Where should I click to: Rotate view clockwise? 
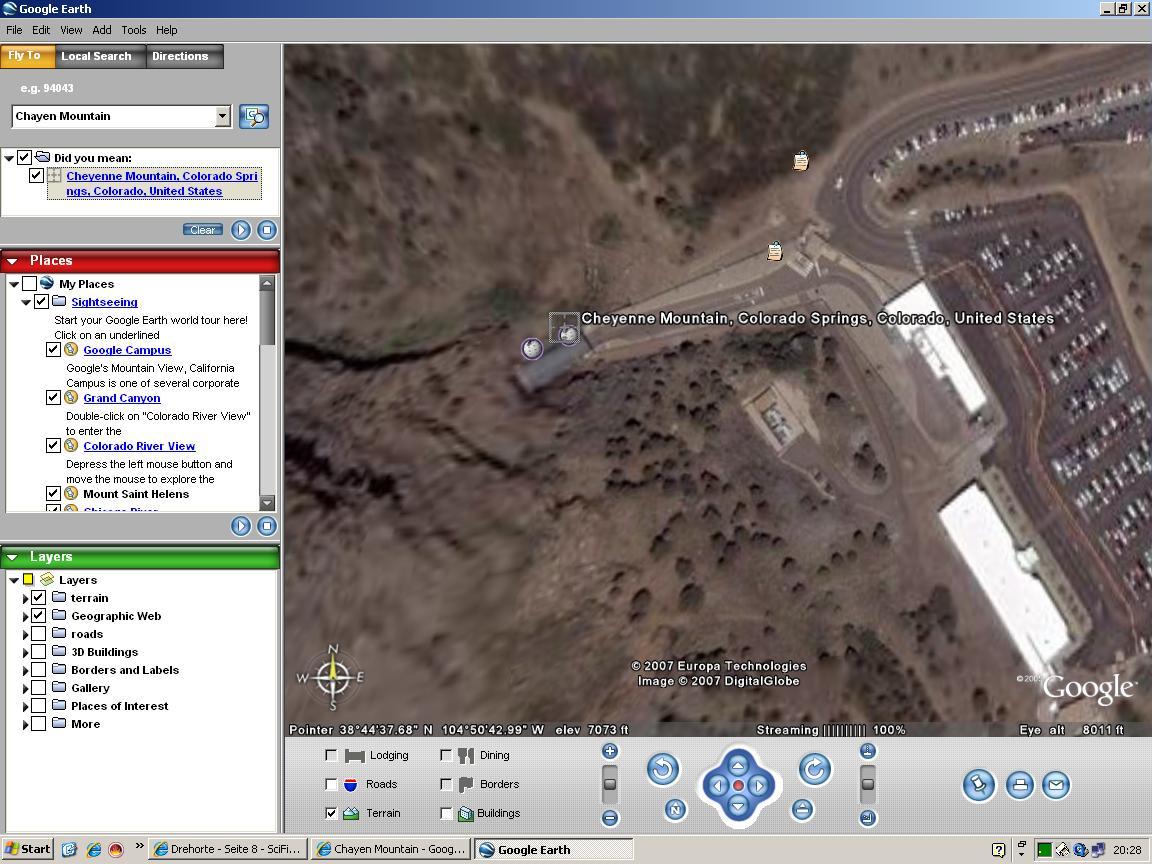[x=815, y=769]
